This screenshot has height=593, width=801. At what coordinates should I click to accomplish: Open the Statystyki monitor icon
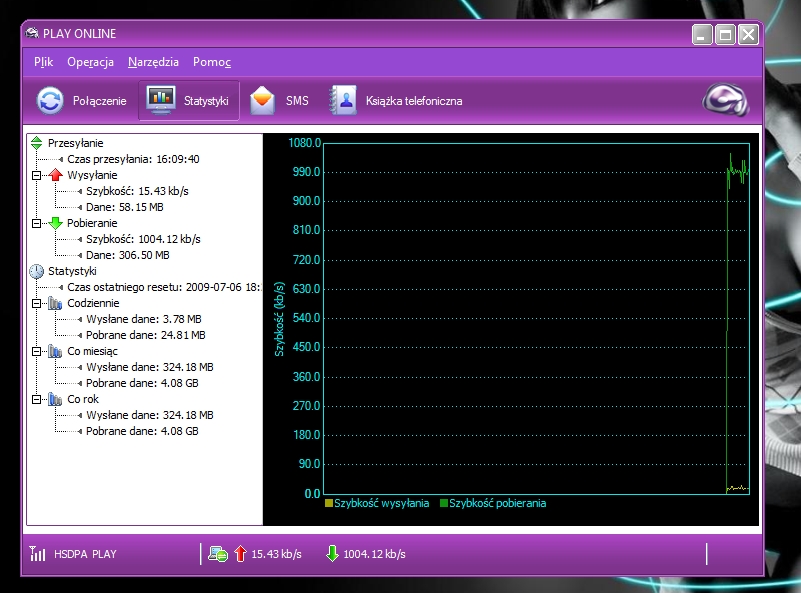[x=161, y=101]
